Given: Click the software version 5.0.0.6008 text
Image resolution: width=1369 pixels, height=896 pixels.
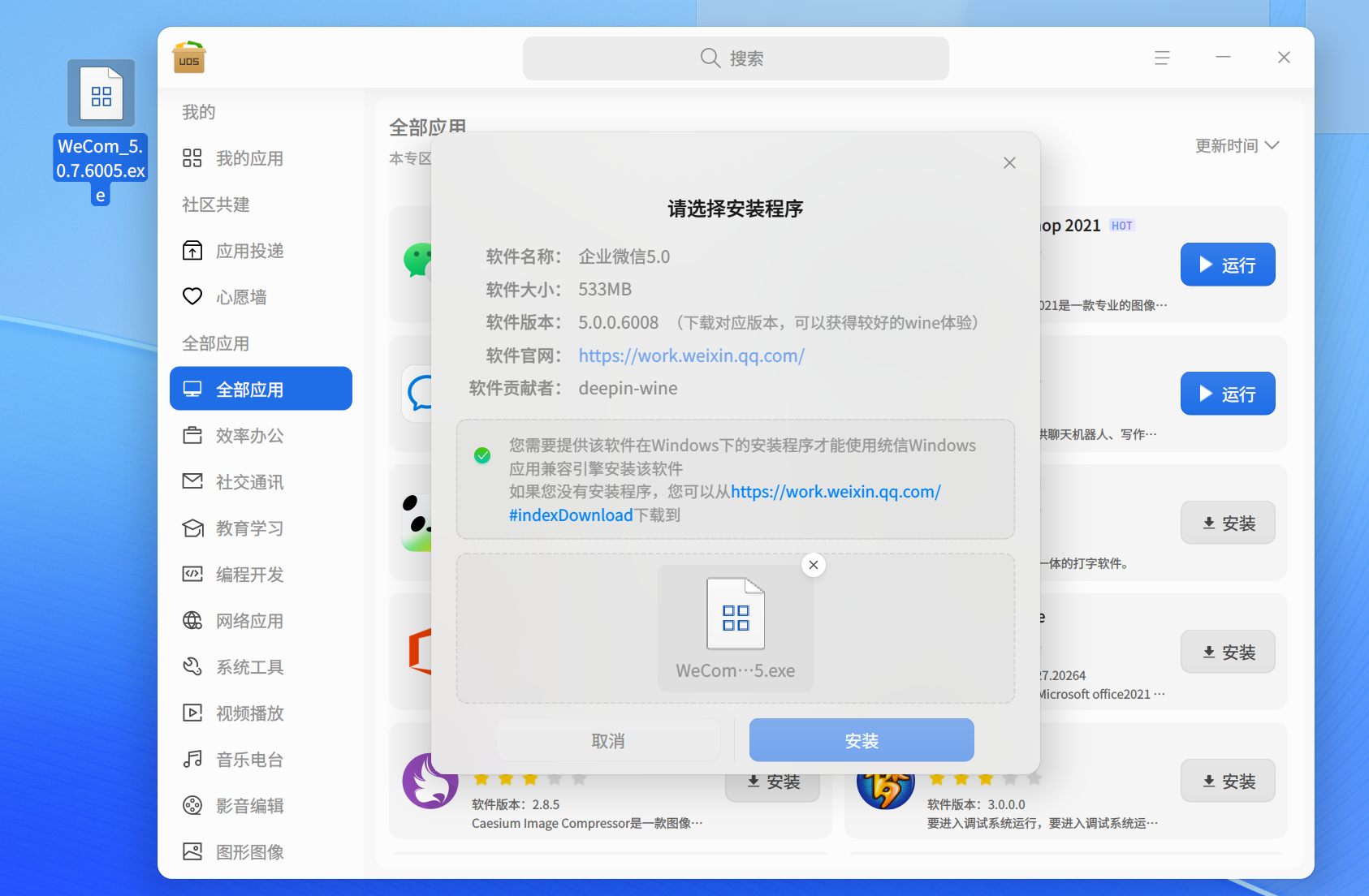Looking at the screenshot, I should coord(619,322).
